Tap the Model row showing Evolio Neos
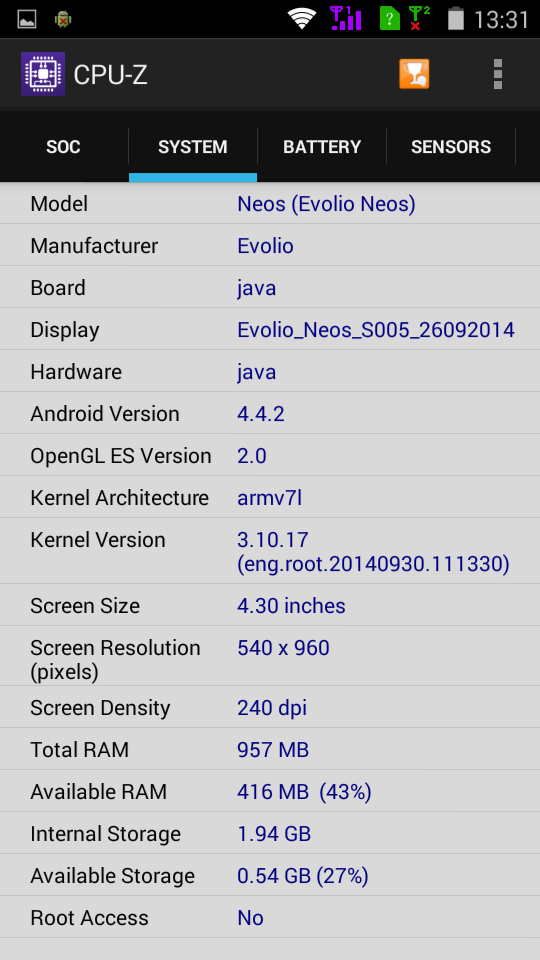The image size is (540, 960). (270, 203)
